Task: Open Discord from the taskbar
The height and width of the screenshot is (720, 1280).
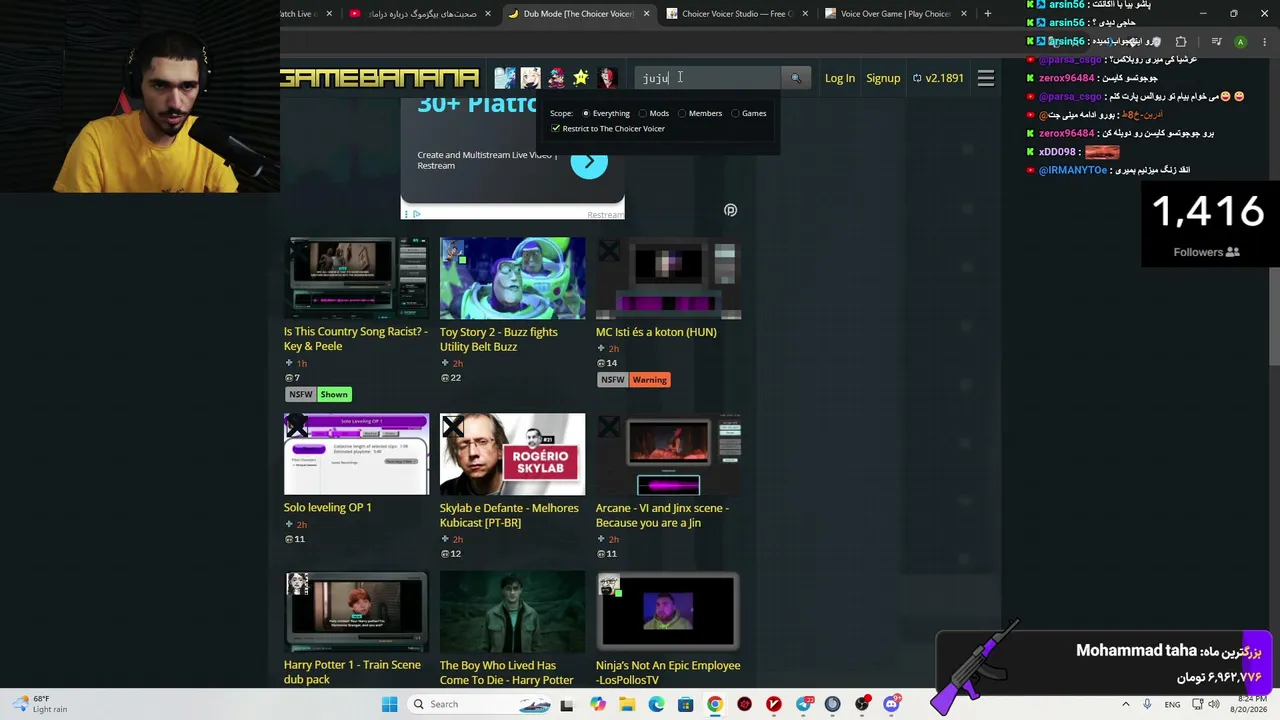Action: (892, 704)
